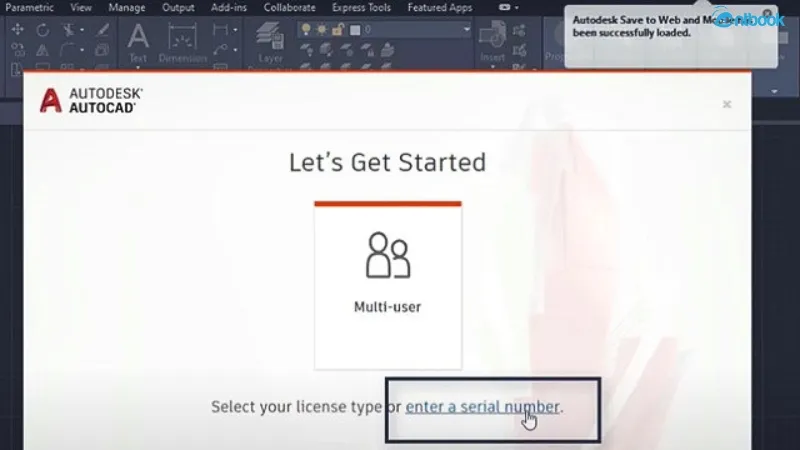Click the Dimension tool icon

(x=182, y=38)
